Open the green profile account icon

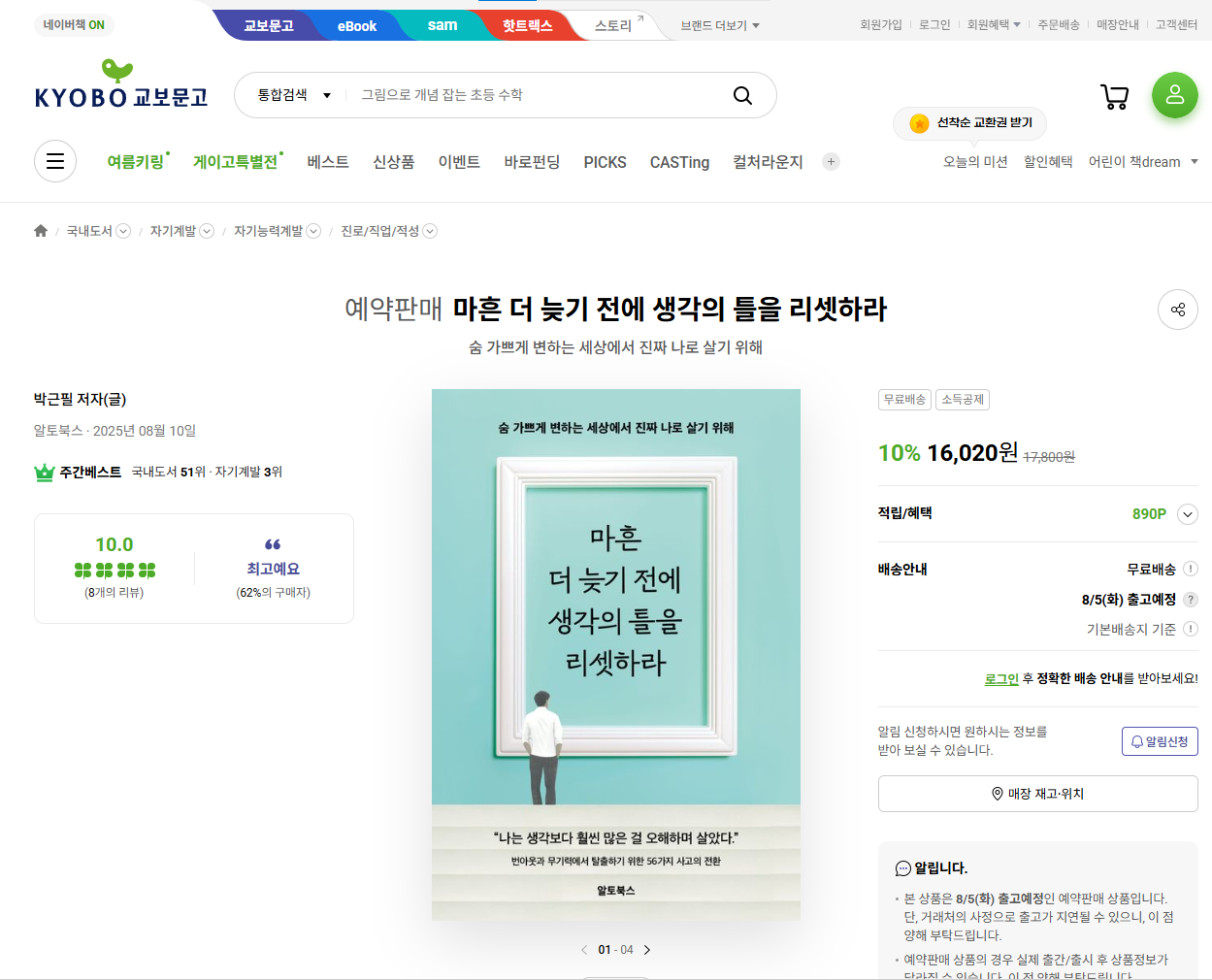pos(1174,95)
